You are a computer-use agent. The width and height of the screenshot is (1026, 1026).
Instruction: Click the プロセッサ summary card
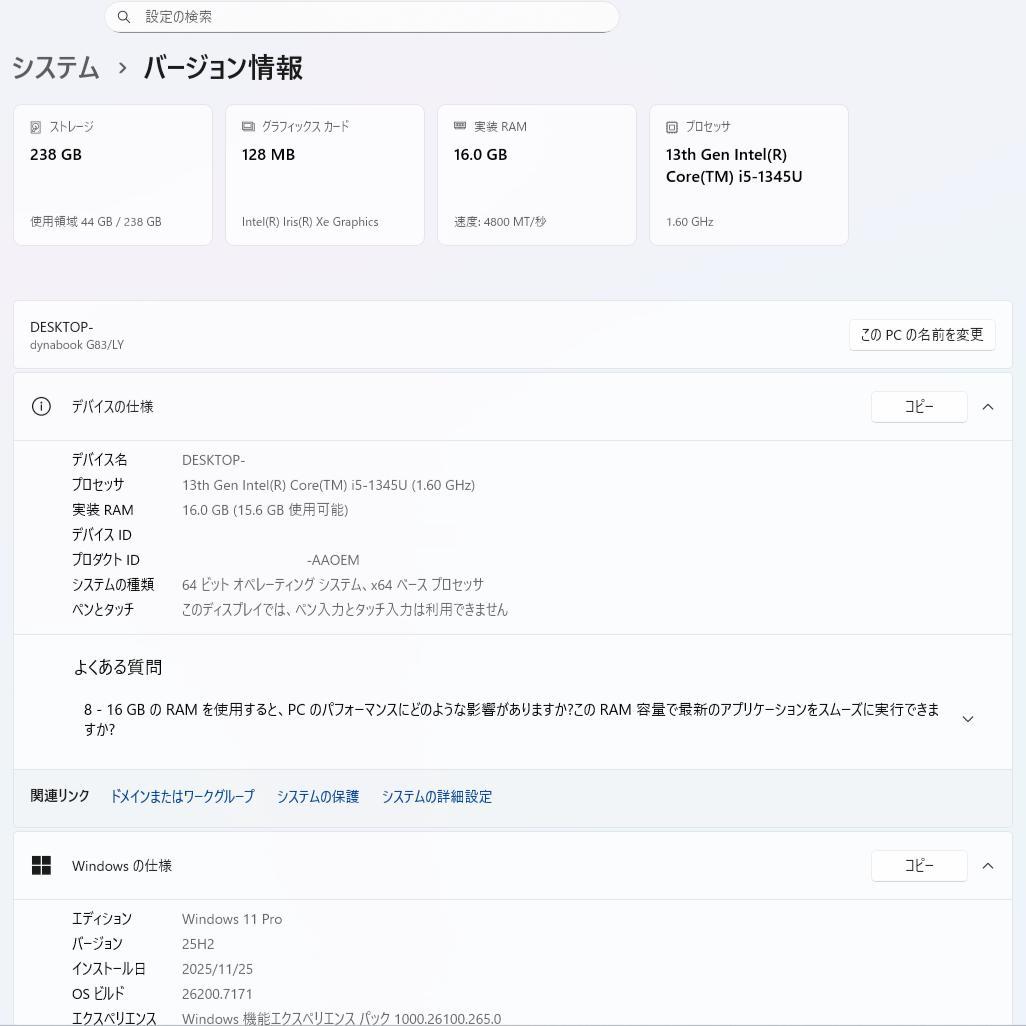tap(748, 174)
